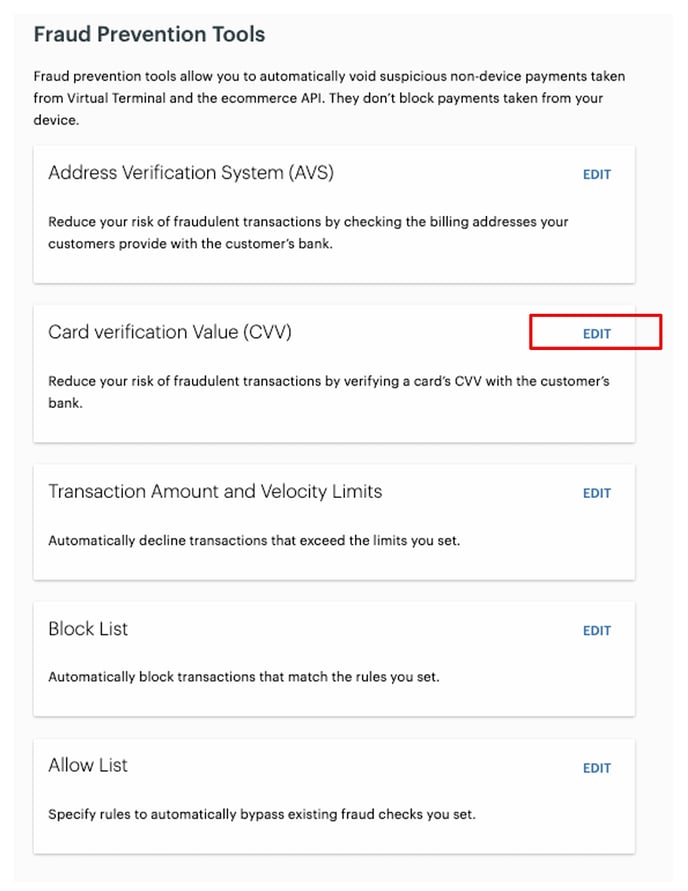Click the Fraud Prevention Tools heading
The image size is (688, 891).
click(x=148, y=34)
